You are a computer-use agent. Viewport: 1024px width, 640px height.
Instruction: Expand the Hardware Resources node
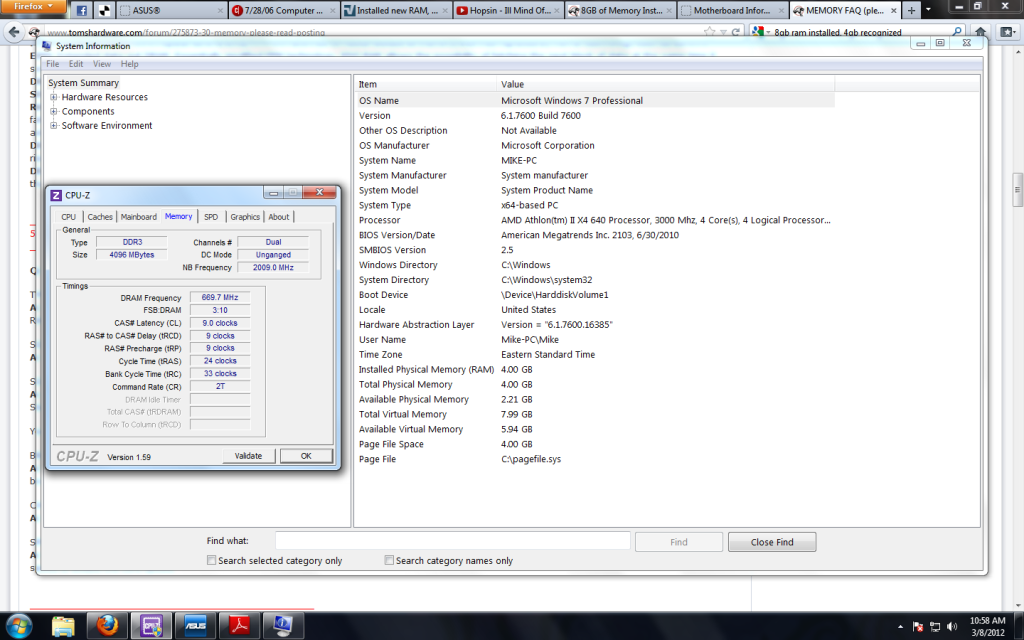tap(54, 97)
